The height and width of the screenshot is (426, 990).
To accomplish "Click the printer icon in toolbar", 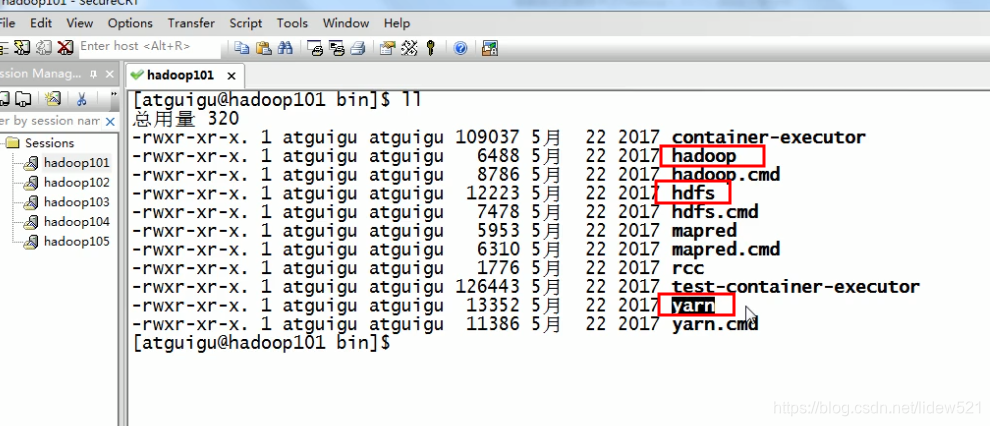I will 358,47.
